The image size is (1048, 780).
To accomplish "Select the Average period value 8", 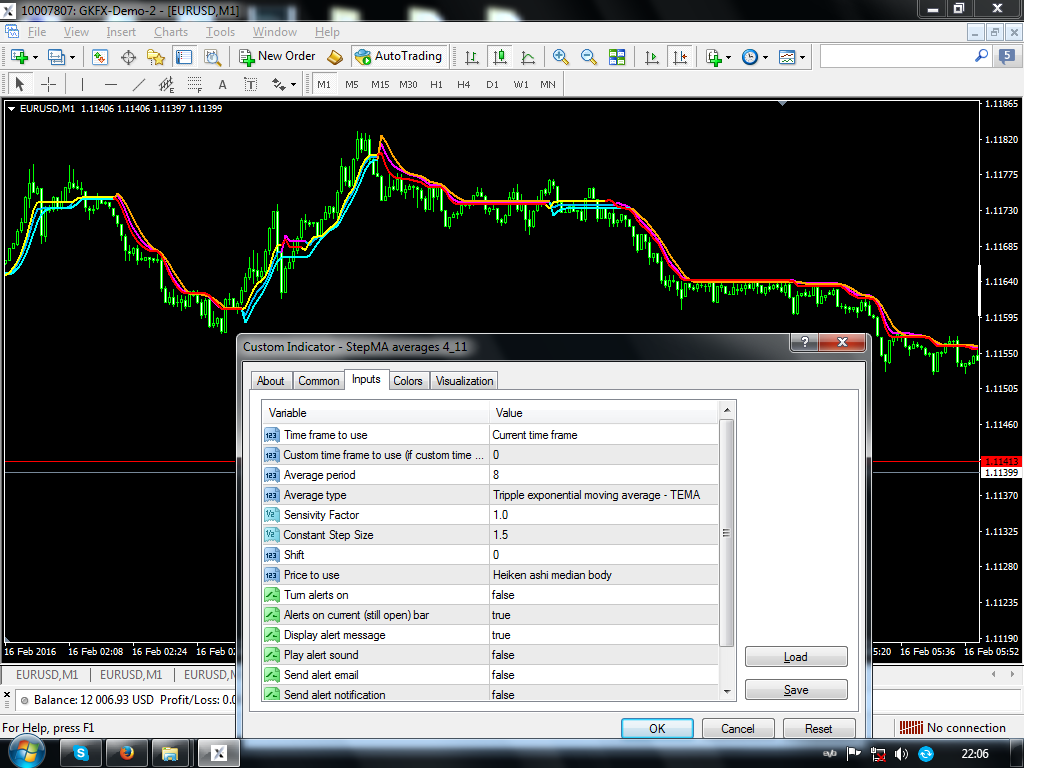I will coord(604,475).
